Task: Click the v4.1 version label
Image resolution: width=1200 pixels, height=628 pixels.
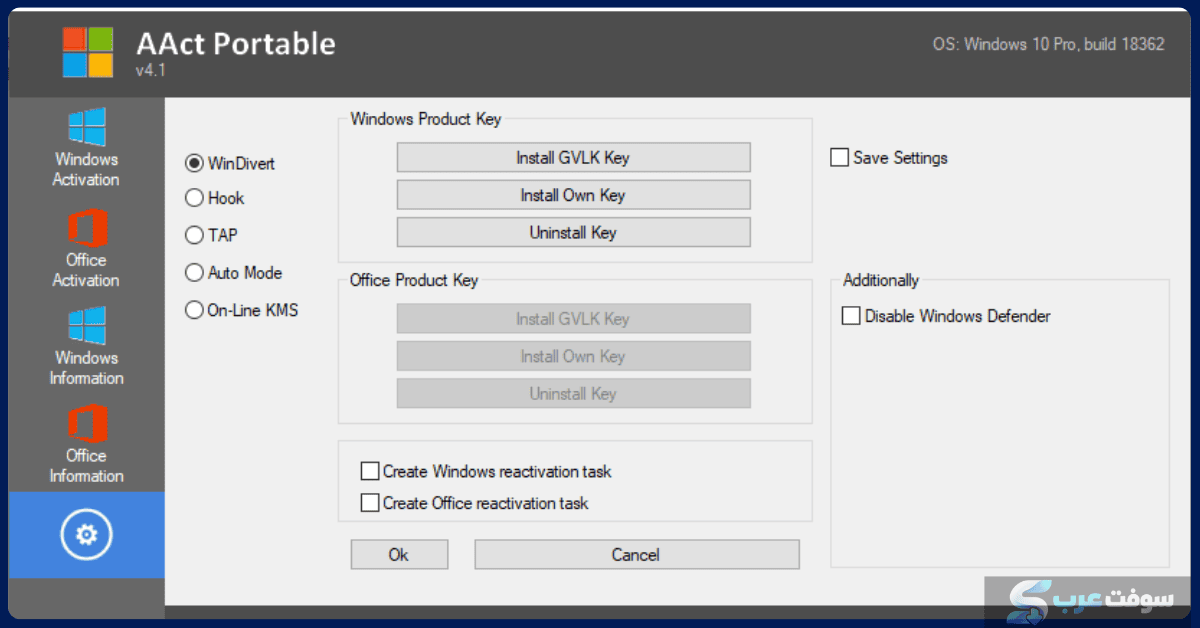Action: (151, 70)
